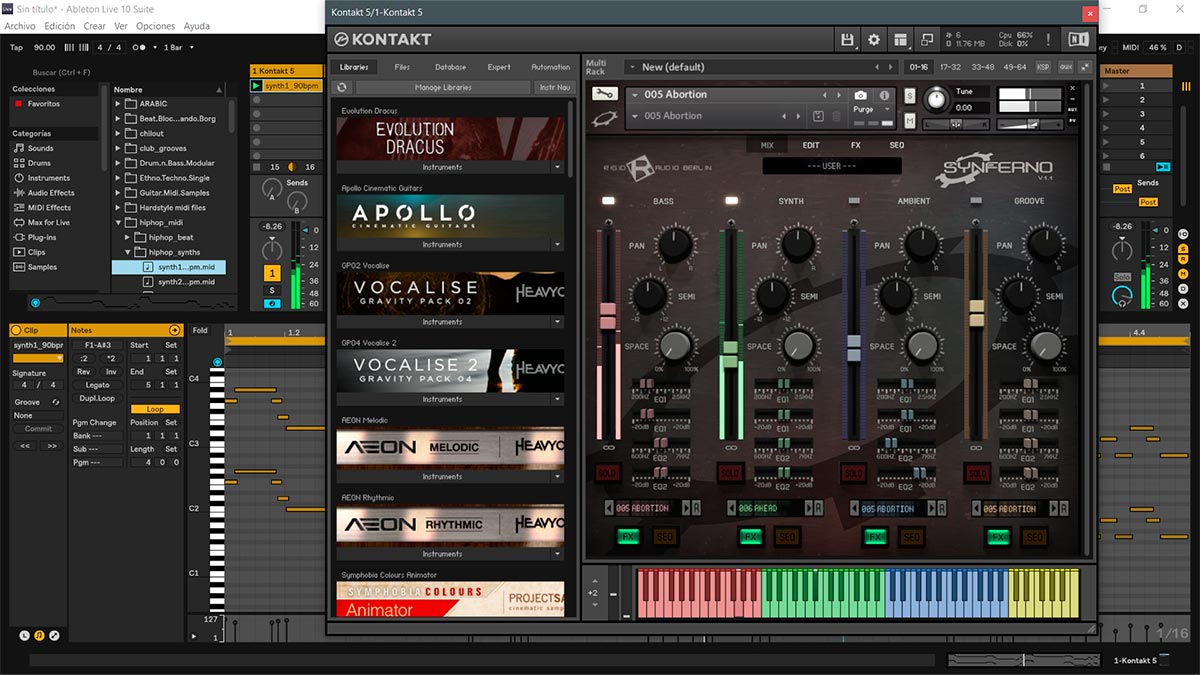Click the Legato button in Notes panel
This screenshot has height=675, width=1200.
click(x=97, y=385)
